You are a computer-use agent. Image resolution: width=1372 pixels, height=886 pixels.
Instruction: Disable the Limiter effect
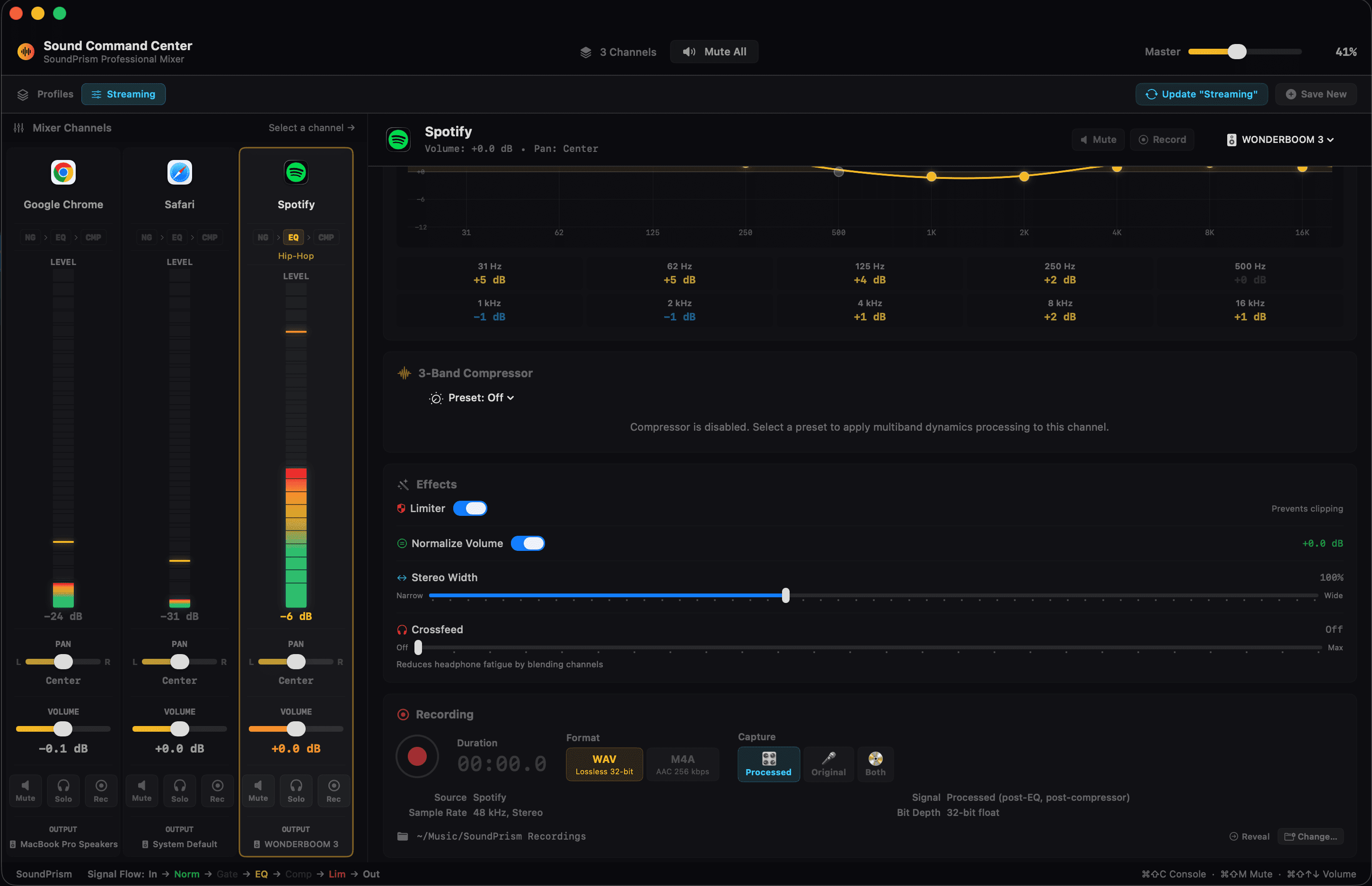pos(470,508)
